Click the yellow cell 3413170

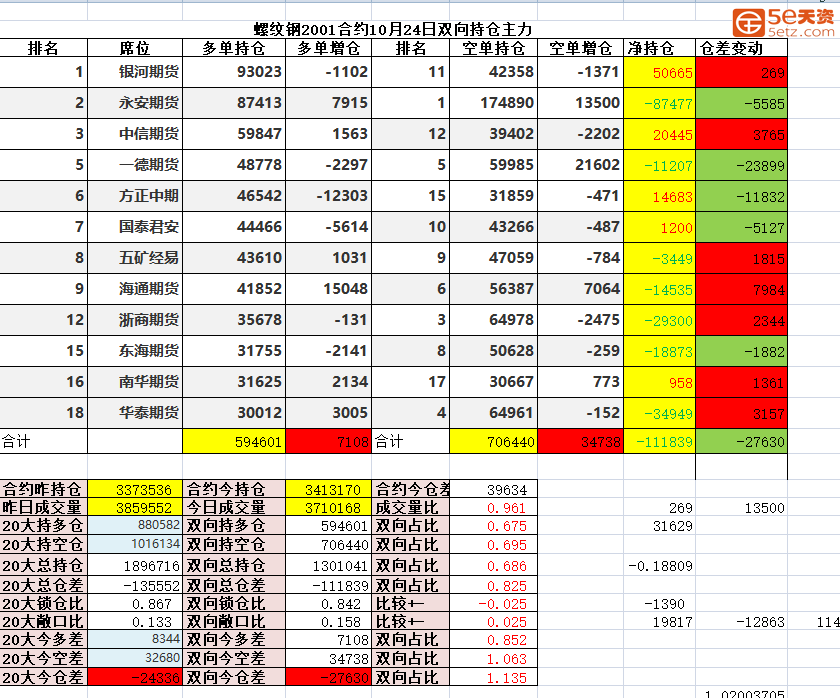tap(328, 489)
